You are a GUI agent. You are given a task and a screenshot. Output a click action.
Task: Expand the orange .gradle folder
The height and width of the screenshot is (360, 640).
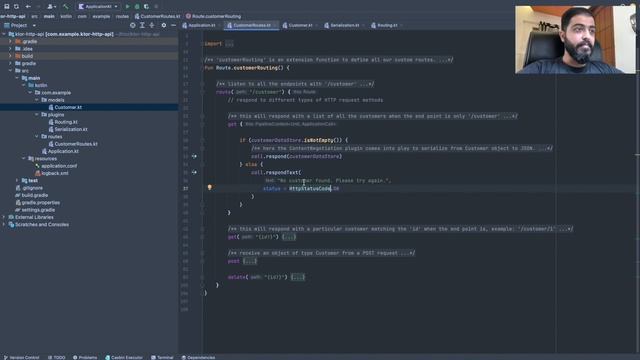11,42
